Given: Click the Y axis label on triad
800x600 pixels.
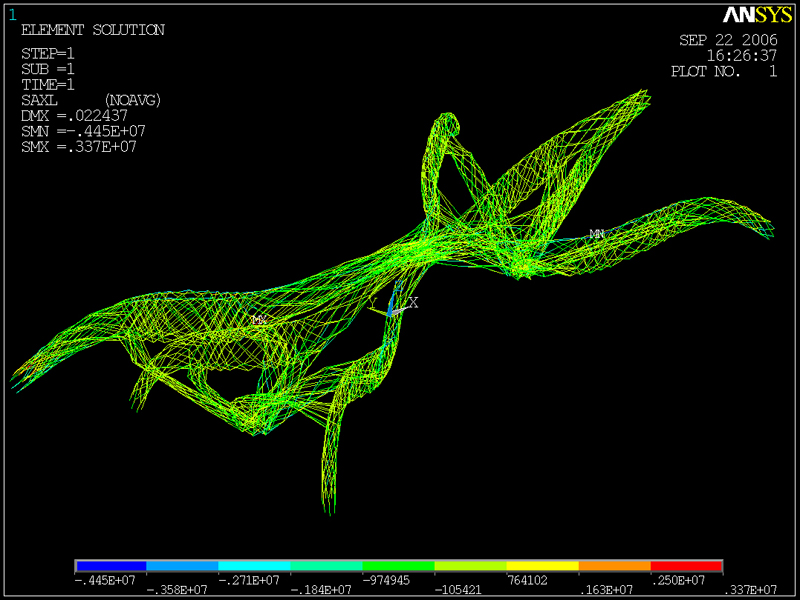Looking at the screenshot, I should point(372,303).
